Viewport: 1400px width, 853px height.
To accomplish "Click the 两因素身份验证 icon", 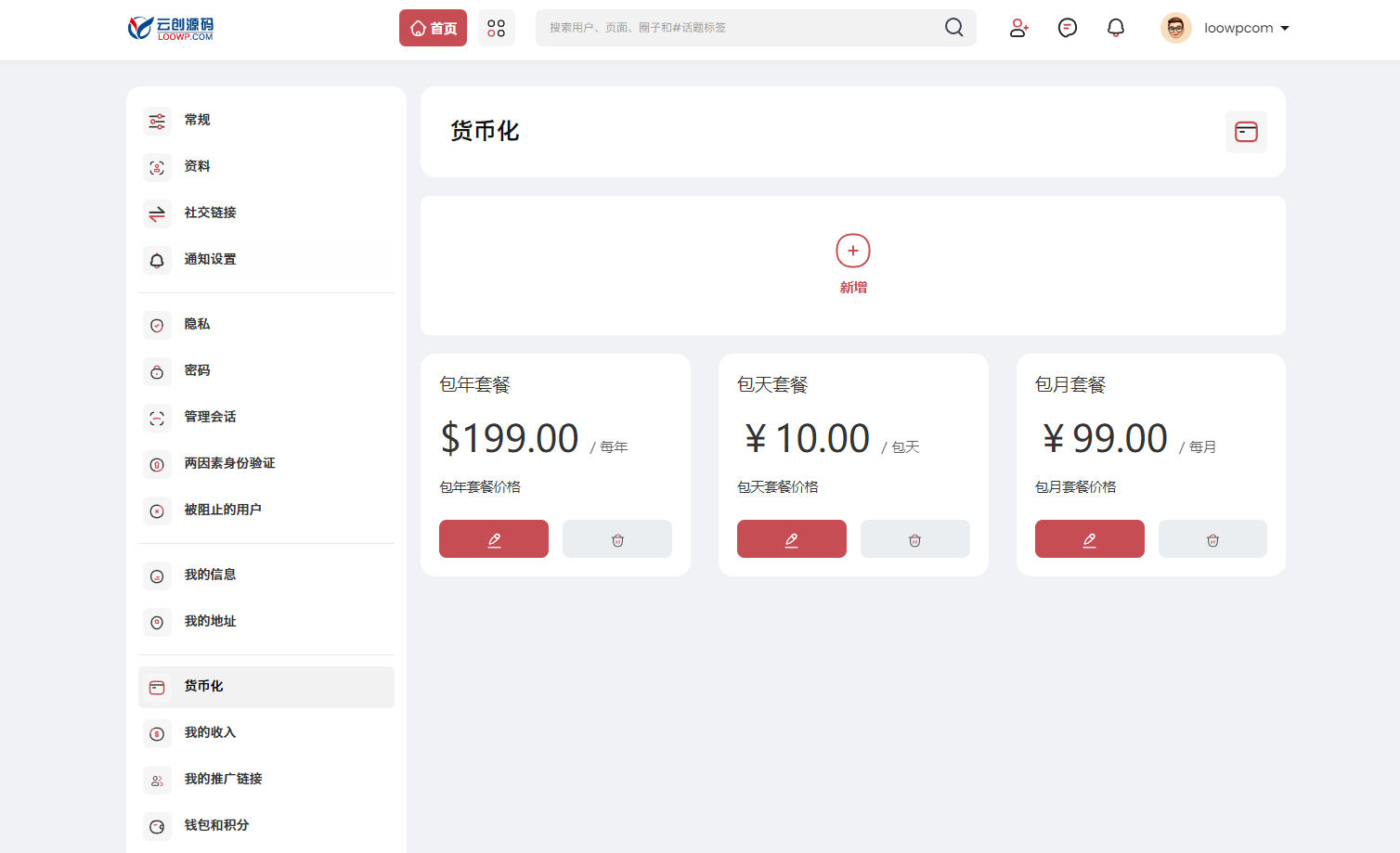I will coord(157,465).
